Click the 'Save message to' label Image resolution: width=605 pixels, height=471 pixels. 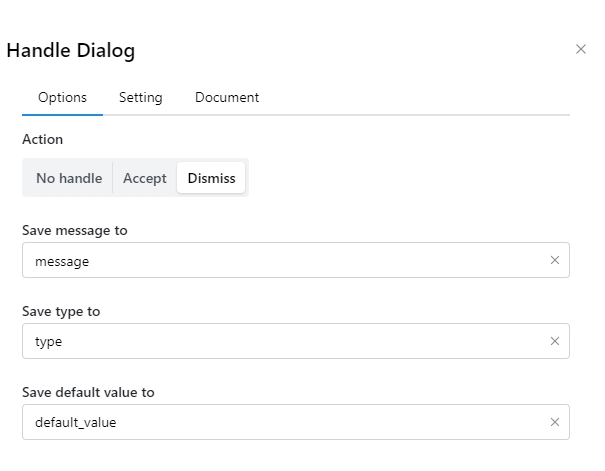click(x=75, y=230)
